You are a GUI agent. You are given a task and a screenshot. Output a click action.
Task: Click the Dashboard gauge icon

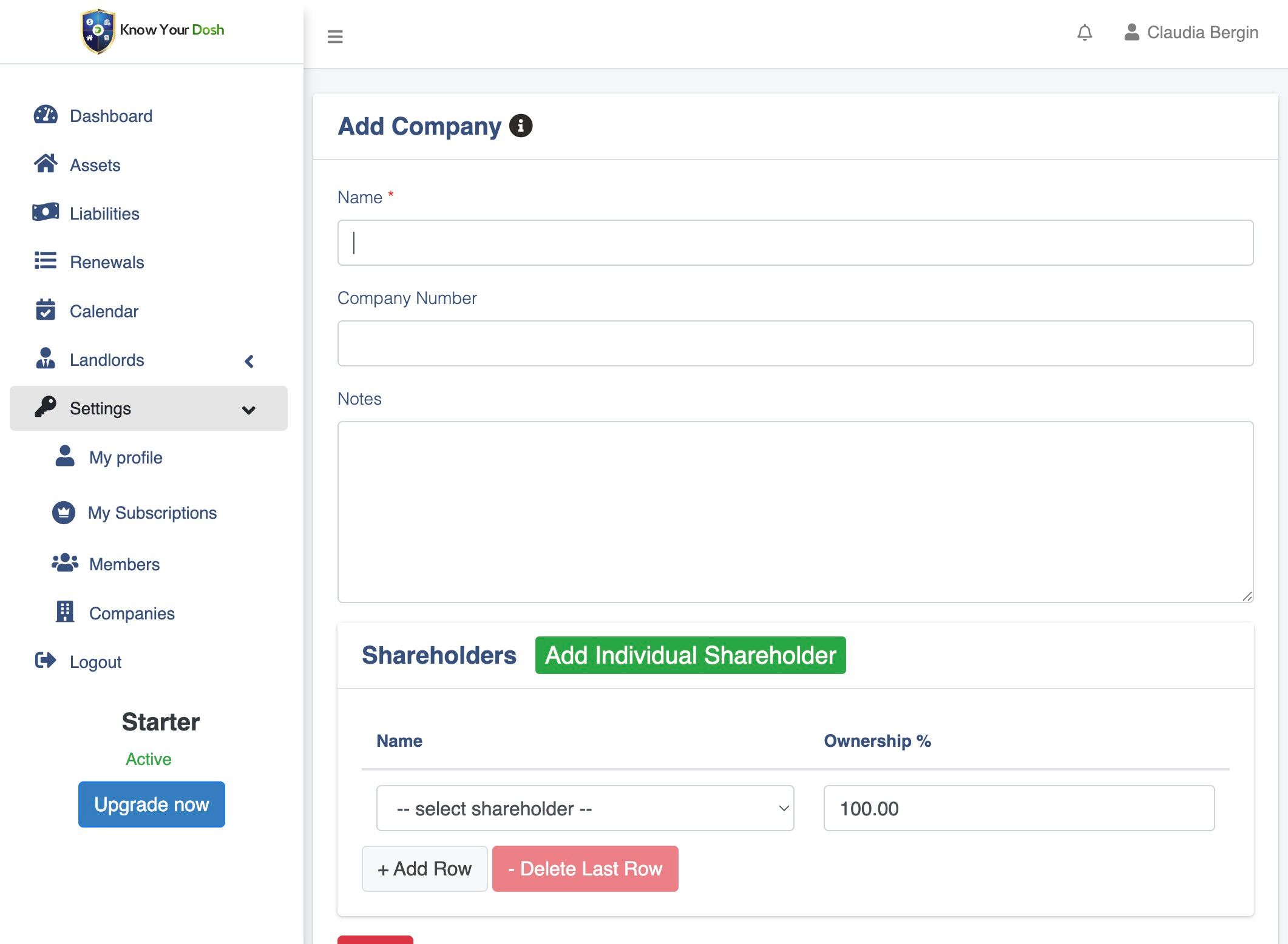pos(46,115)
